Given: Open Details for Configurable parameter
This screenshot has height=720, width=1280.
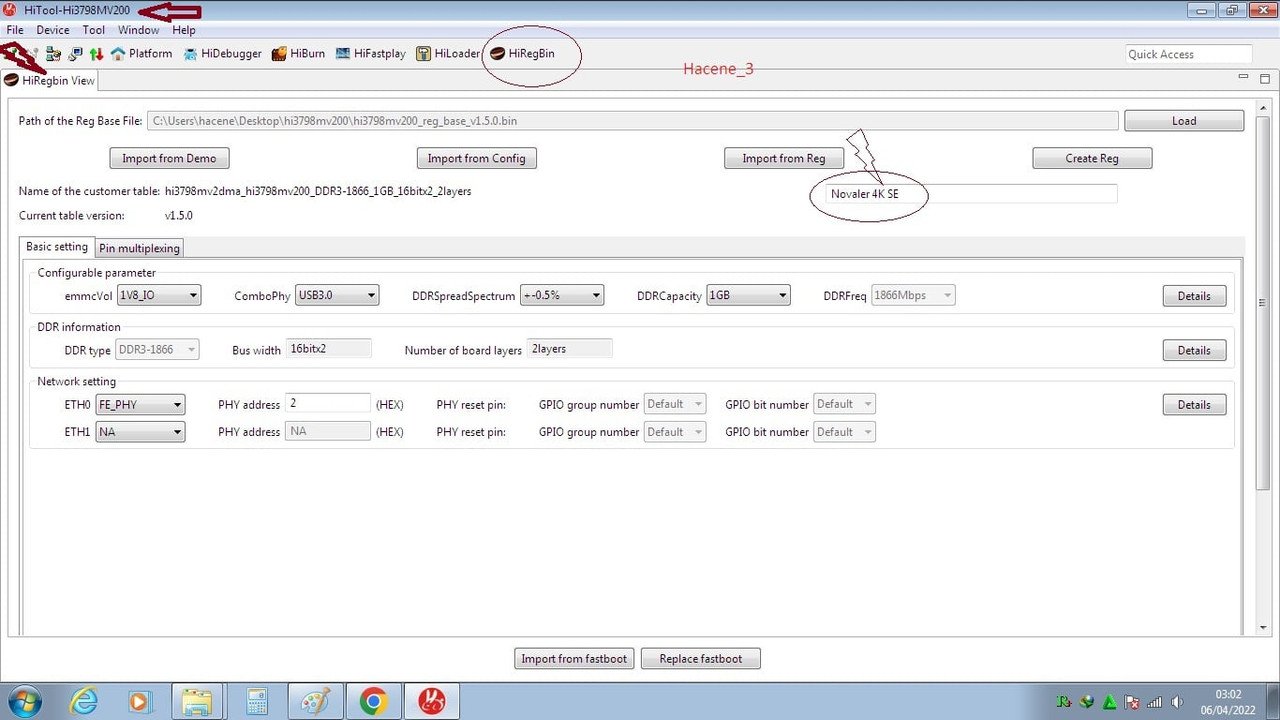Looking at the screenshot, I should (1194, 296).
